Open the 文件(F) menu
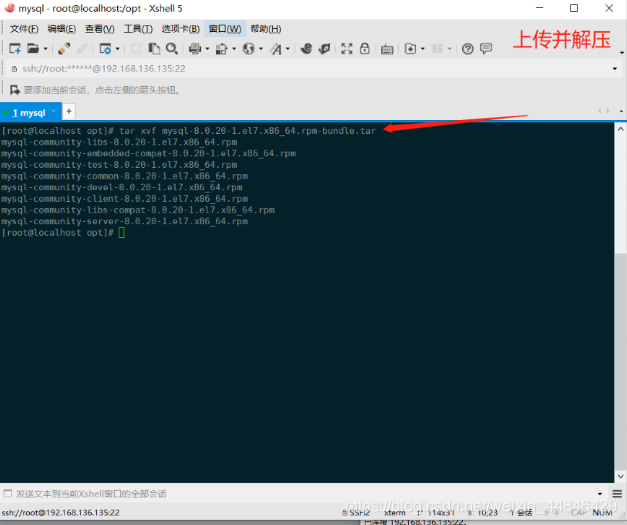 click(24, 29)
